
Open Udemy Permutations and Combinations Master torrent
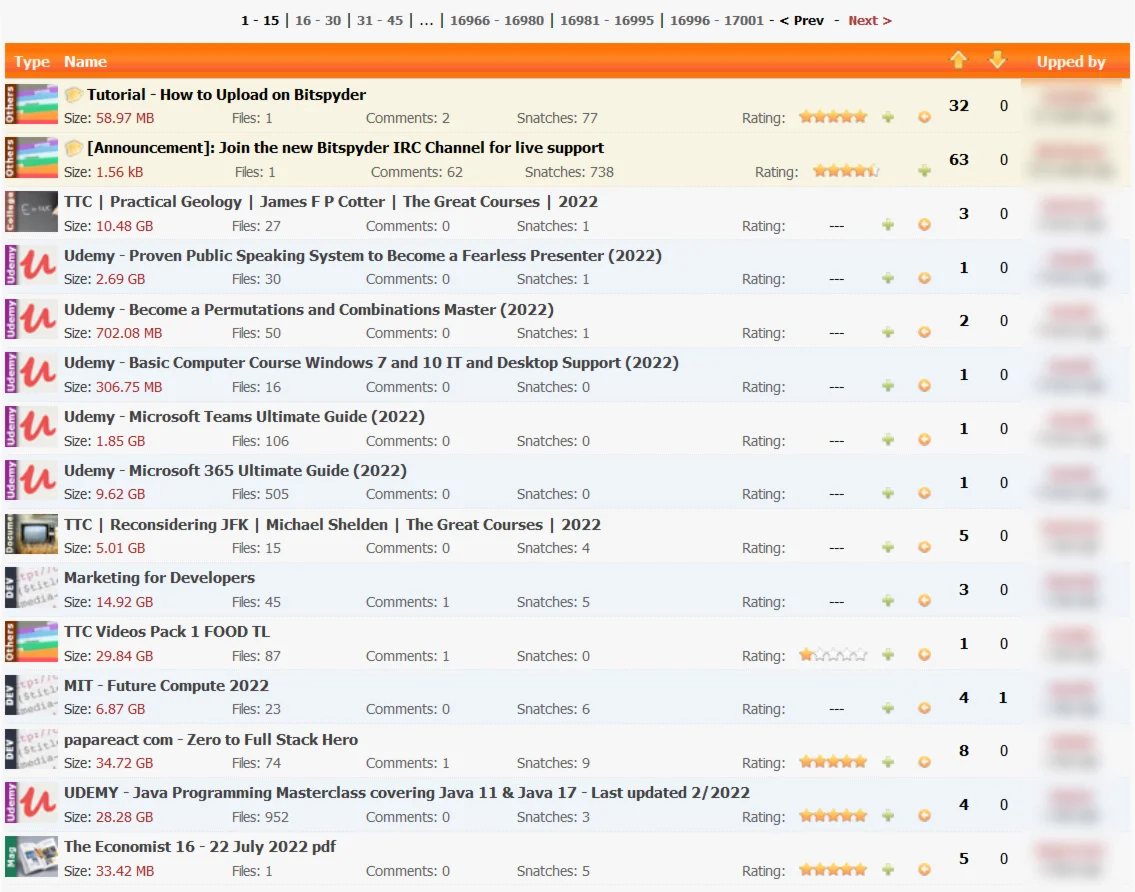tap(308, 310)
